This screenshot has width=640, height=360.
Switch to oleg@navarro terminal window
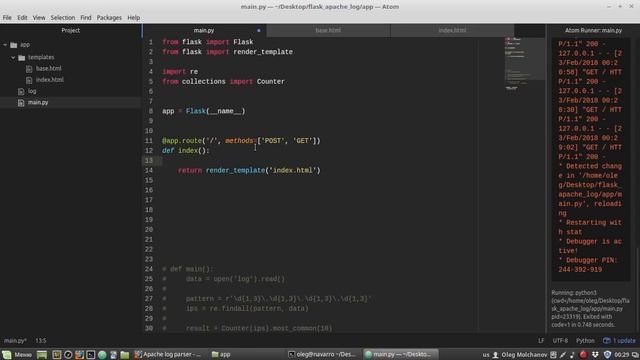322,354
